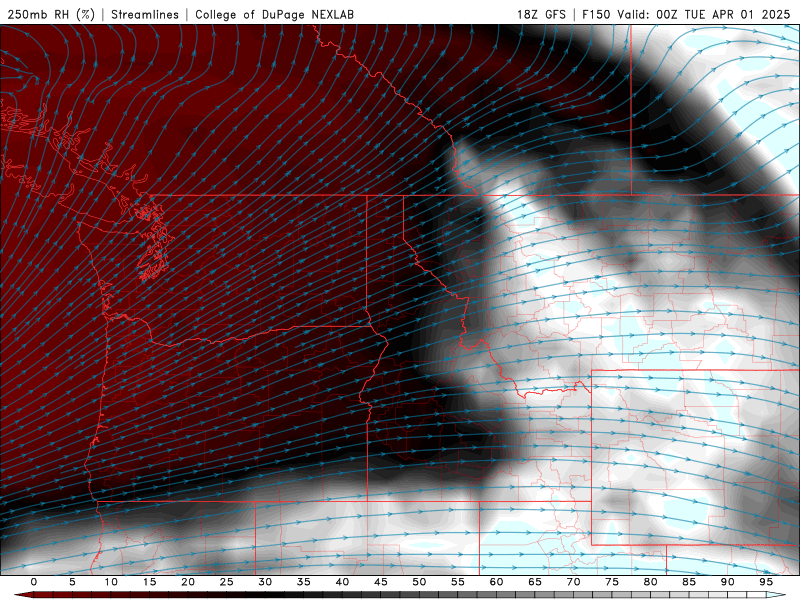Click the "25" color scale label
The height and width of the screenshot is (600, 800).
[227, 582]
